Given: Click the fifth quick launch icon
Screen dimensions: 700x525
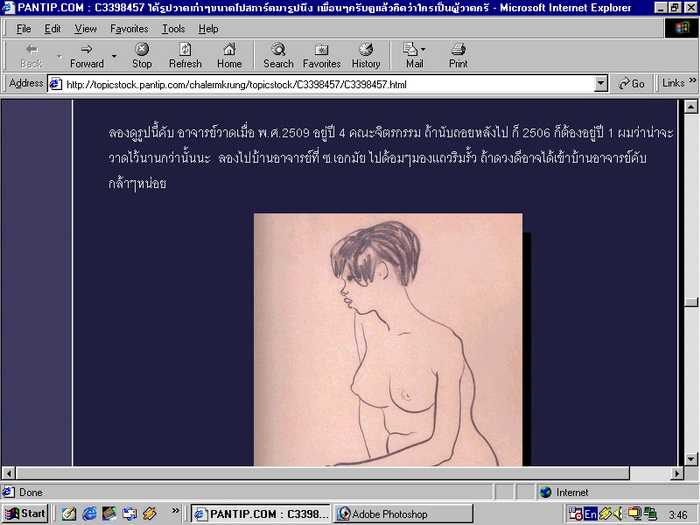Looking at the screenshot, I should click(x=150, y=514).
